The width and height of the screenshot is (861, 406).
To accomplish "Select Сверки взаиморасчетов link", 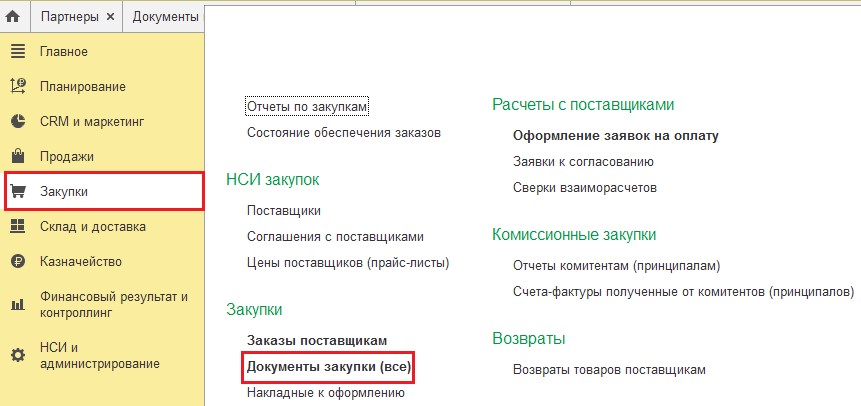I will coord(585,188).
